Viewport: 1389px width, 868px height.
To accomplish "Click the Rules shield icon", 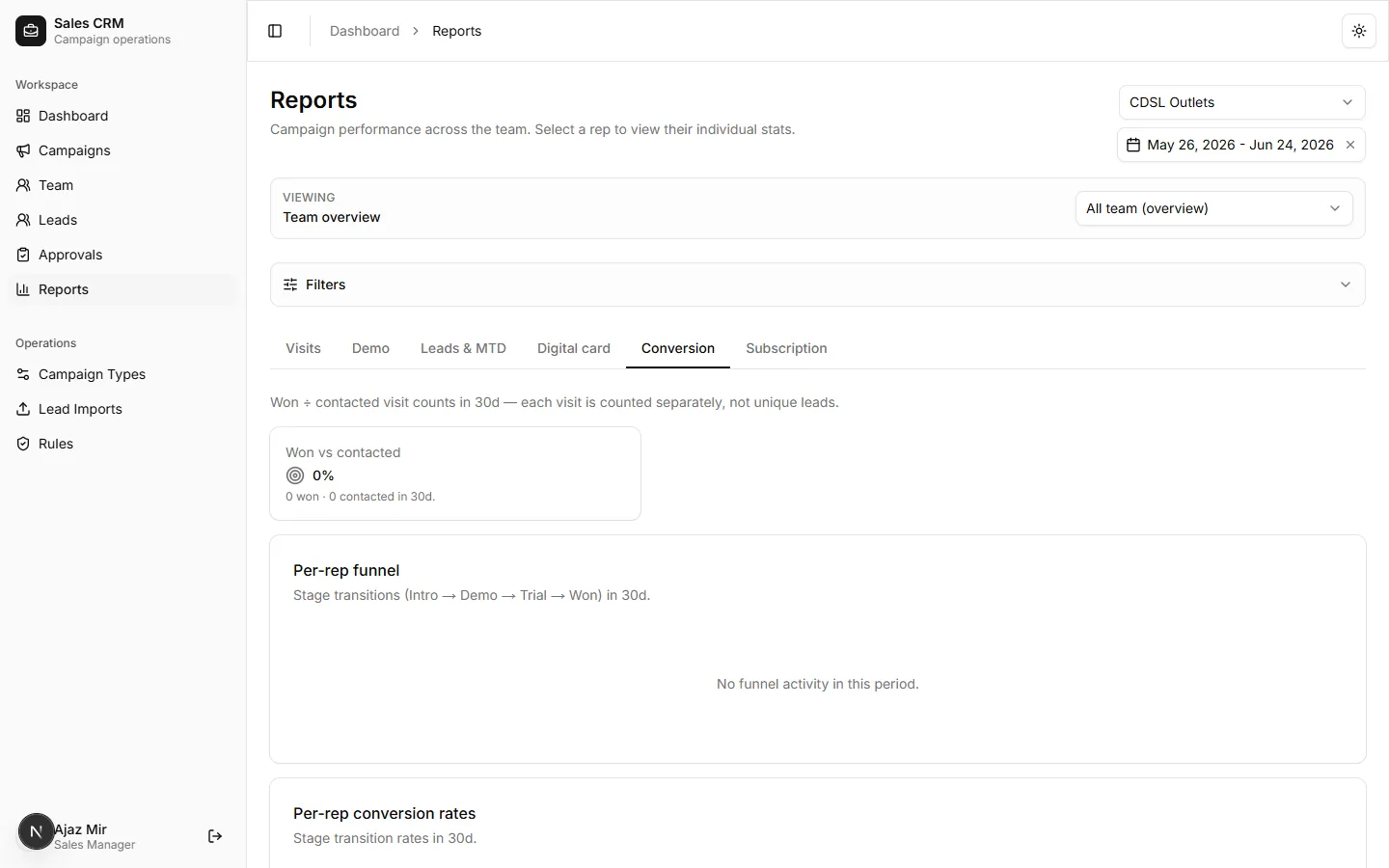I will tap(23, 444).
